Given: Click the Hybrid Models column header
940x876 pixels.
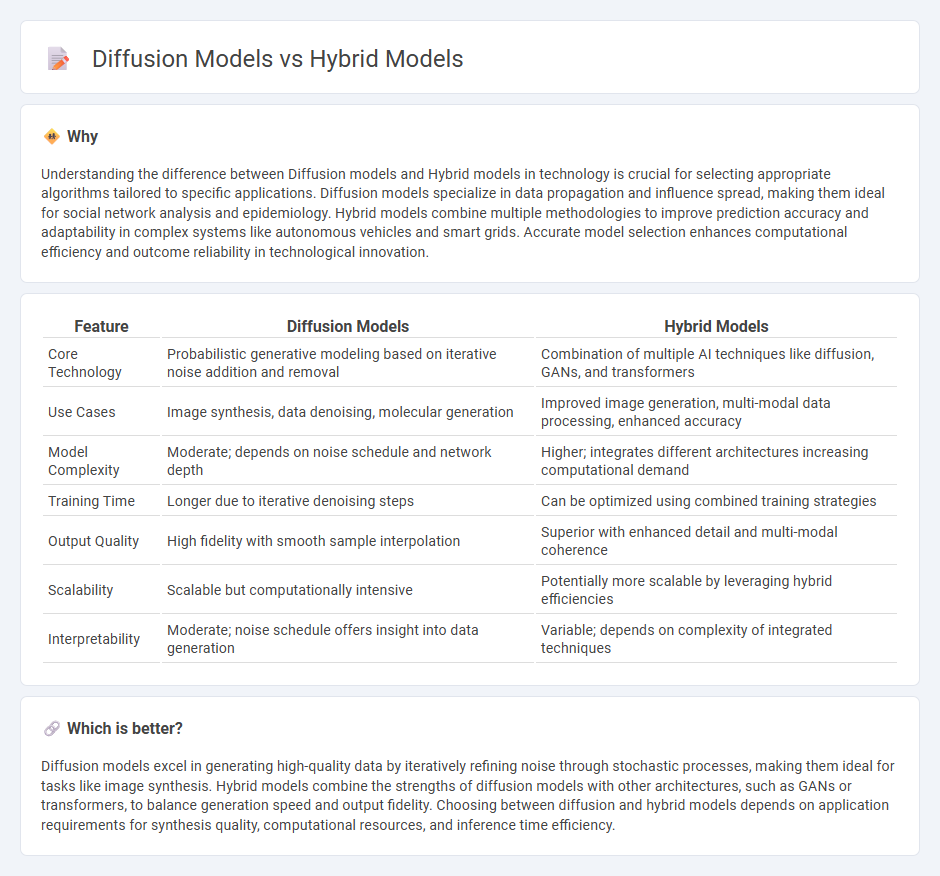Looking at the screenshot, I should (716, 326).
